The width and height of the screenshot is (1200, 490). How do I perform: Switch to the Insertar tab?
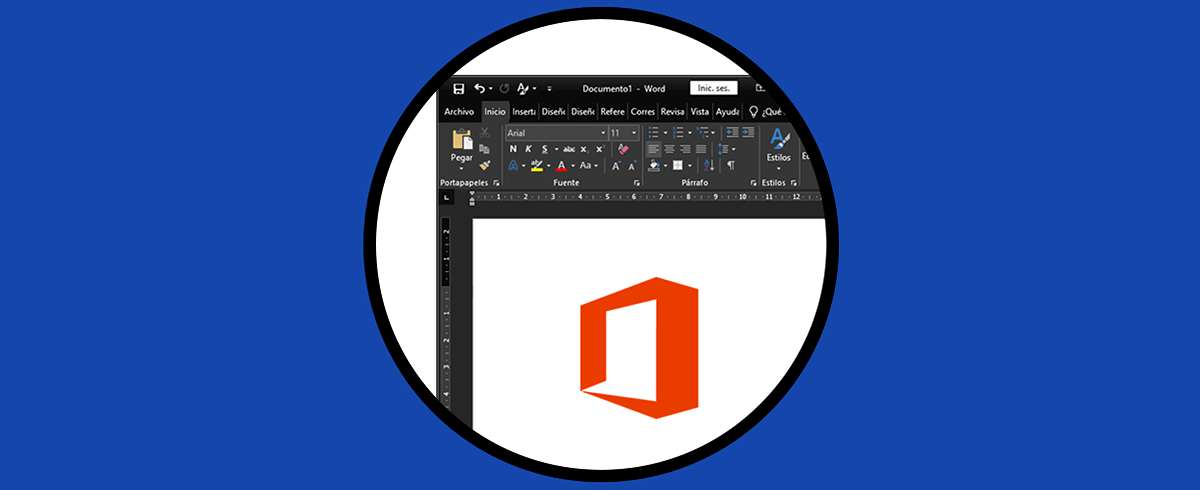tap(524, 112)
